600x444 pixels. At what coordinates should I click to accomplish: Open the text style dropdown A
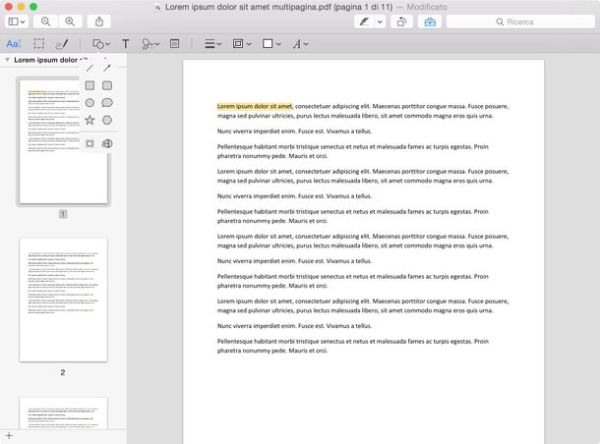pos(300,44)
